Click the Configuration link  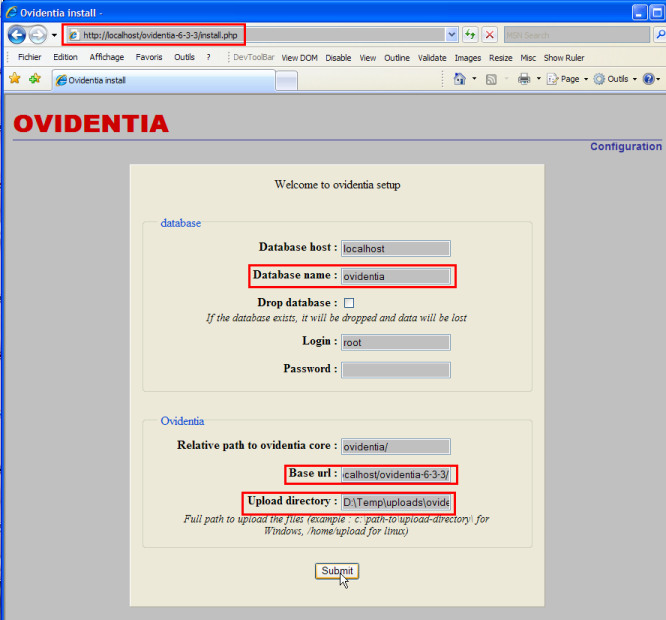[626, 147]
